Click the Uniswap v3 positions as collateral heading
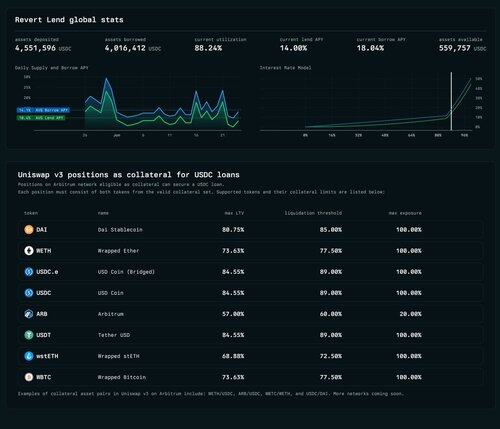 [x=129, y=175]
